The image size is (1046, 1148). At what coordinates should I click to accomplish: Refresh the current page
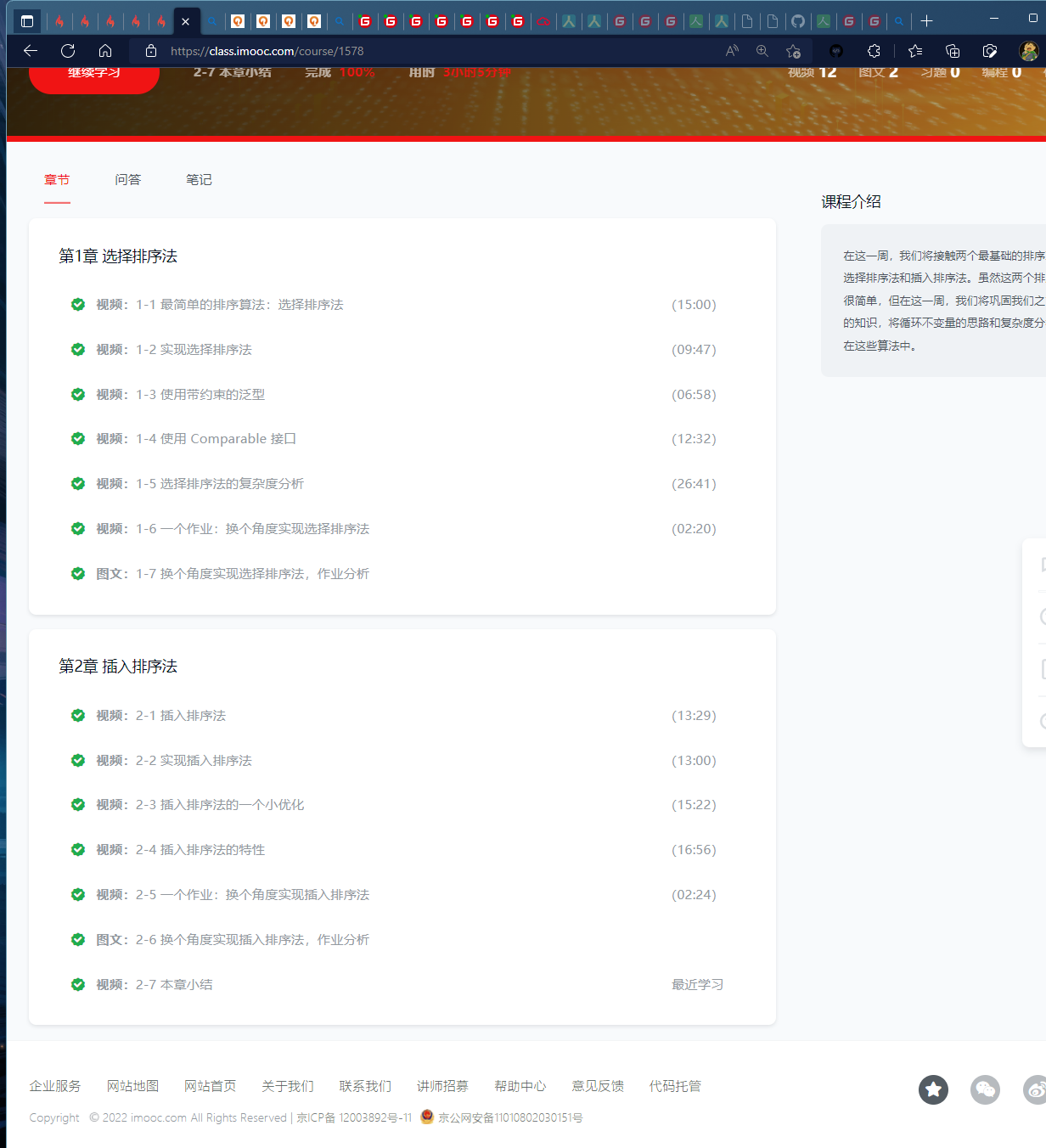tap(68, 51)
